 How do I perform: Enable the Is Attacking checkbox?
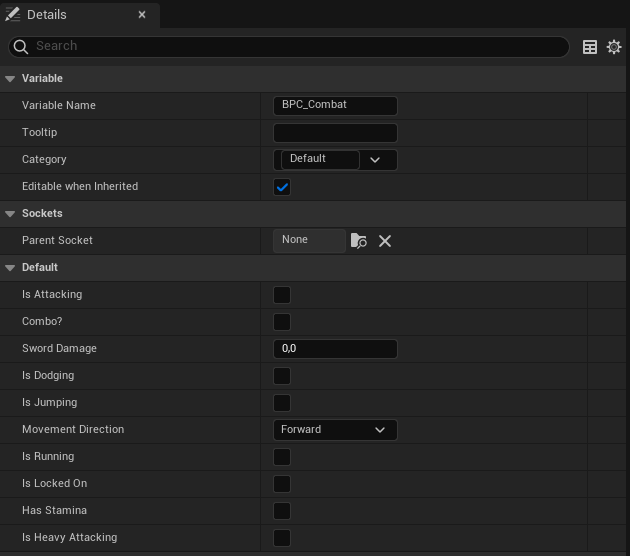(x=282, y=295)
